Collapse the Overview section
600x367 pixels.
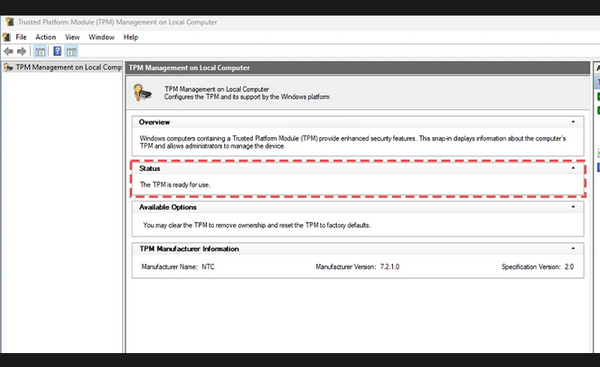[x=573, y=122]
